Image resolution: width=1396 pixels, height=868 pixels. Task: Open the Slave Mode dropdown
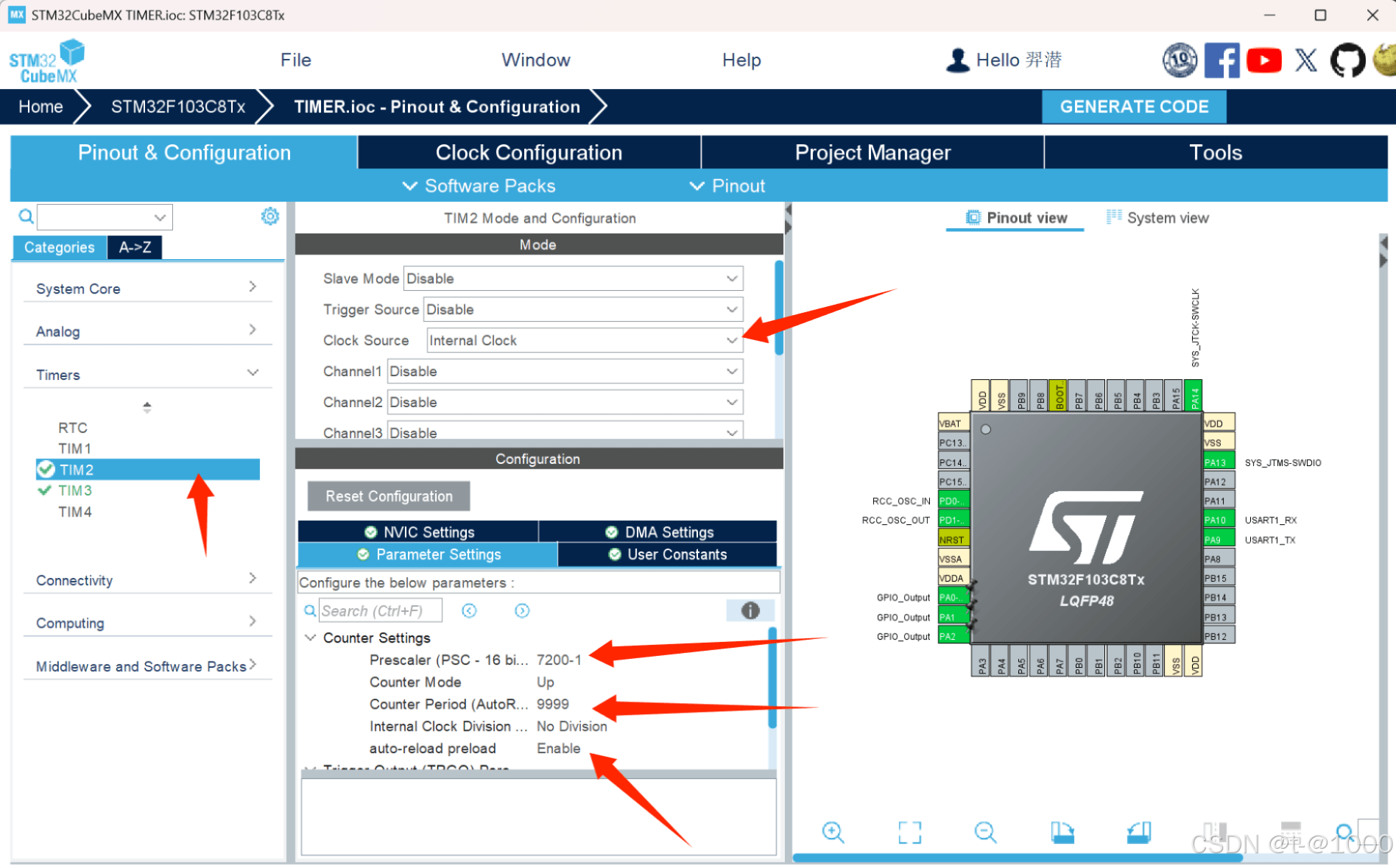click(x=573, y=278)
